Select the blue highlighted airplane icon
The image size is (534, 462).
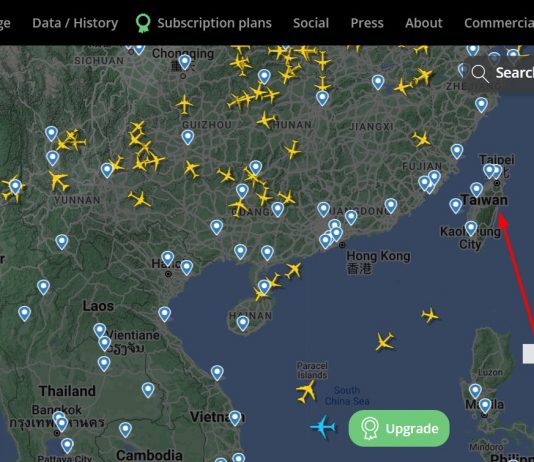coord(323,426)
